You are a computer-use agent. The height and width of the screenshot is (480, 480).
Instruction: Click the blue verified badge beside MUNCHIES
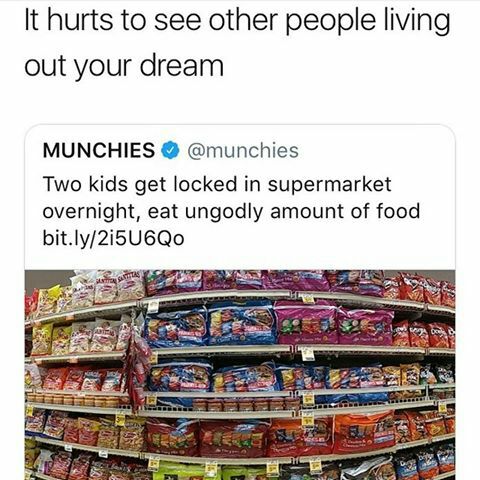(171, 150)
